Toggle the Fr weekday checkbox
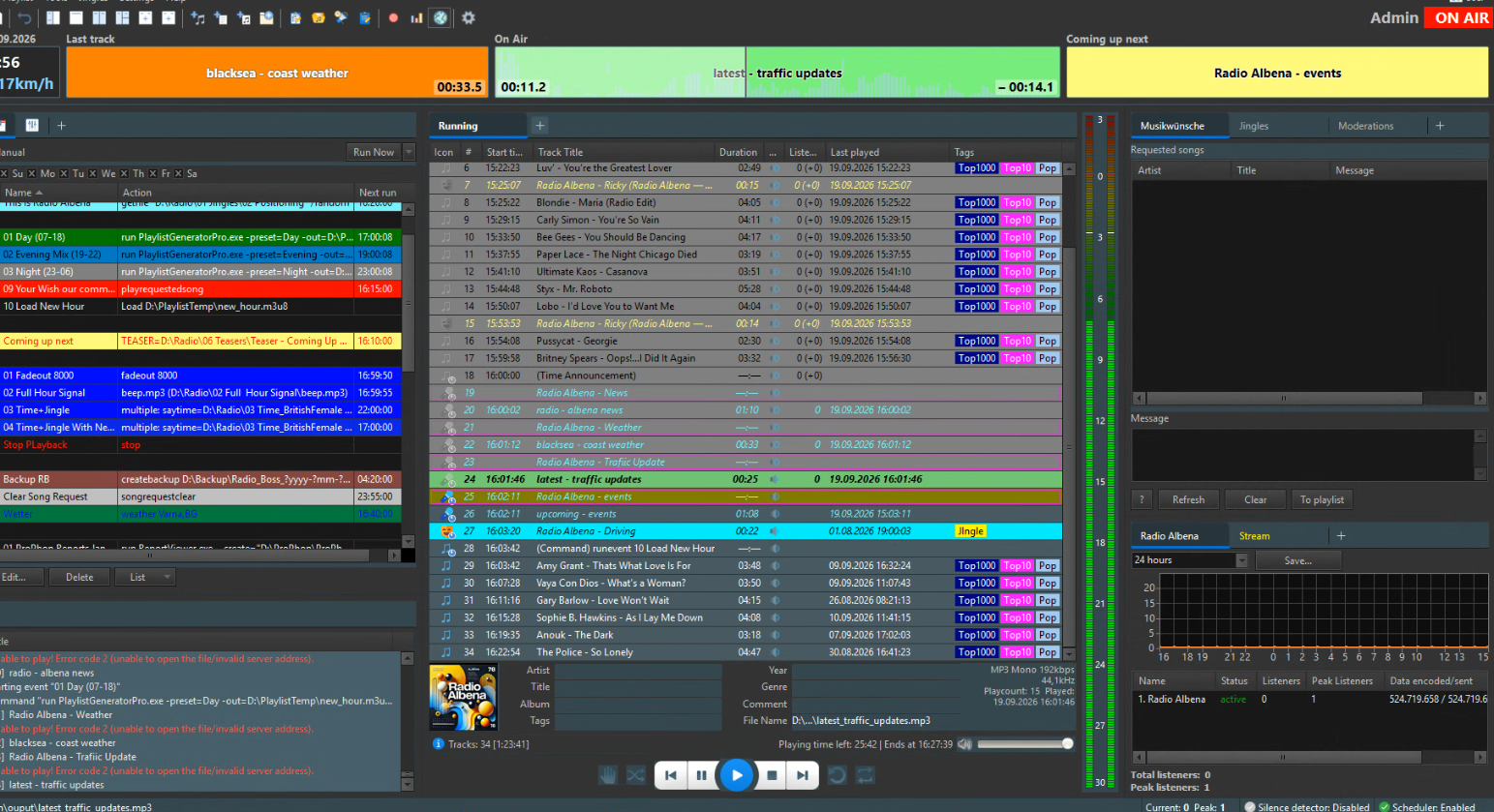 click(x=152, y=173)
